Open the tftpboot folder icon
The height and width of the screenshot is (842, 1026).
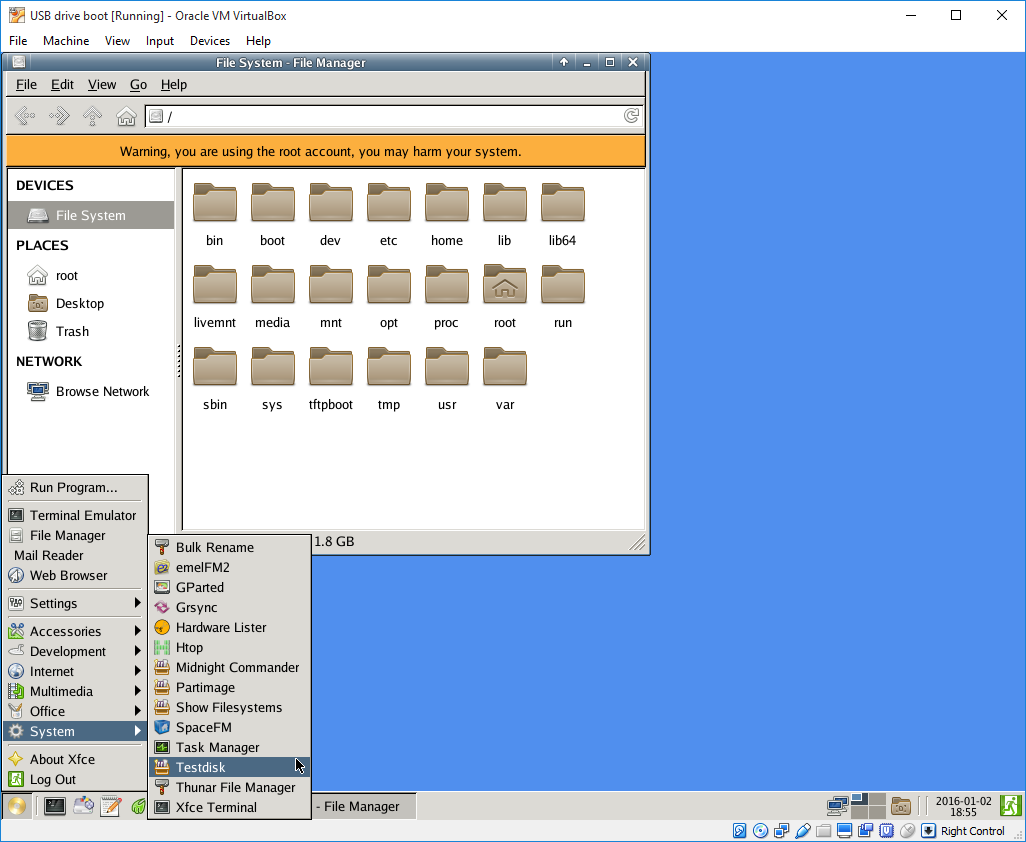click(330, 366)
